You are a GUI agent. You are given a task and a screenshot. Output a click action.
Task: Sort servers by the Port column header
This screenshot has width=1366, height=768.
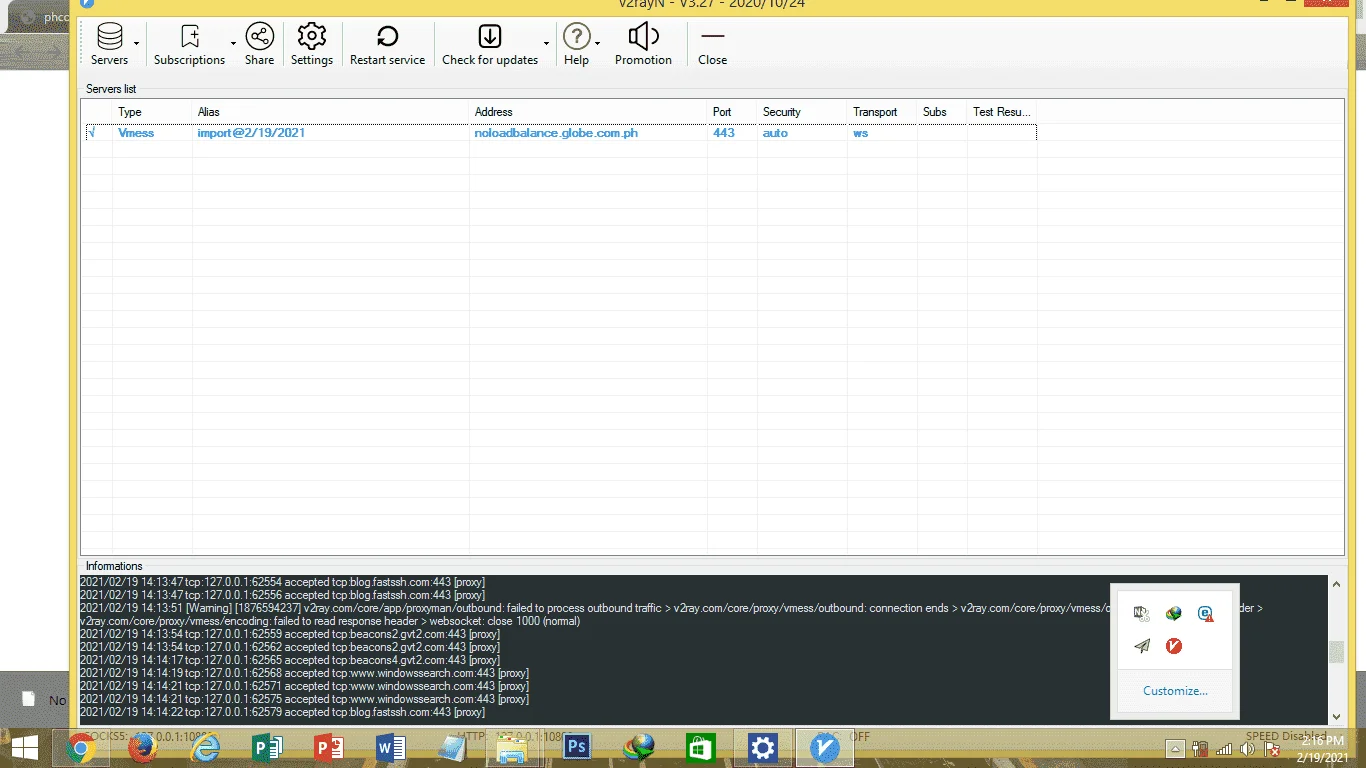[x=732, y=112]
